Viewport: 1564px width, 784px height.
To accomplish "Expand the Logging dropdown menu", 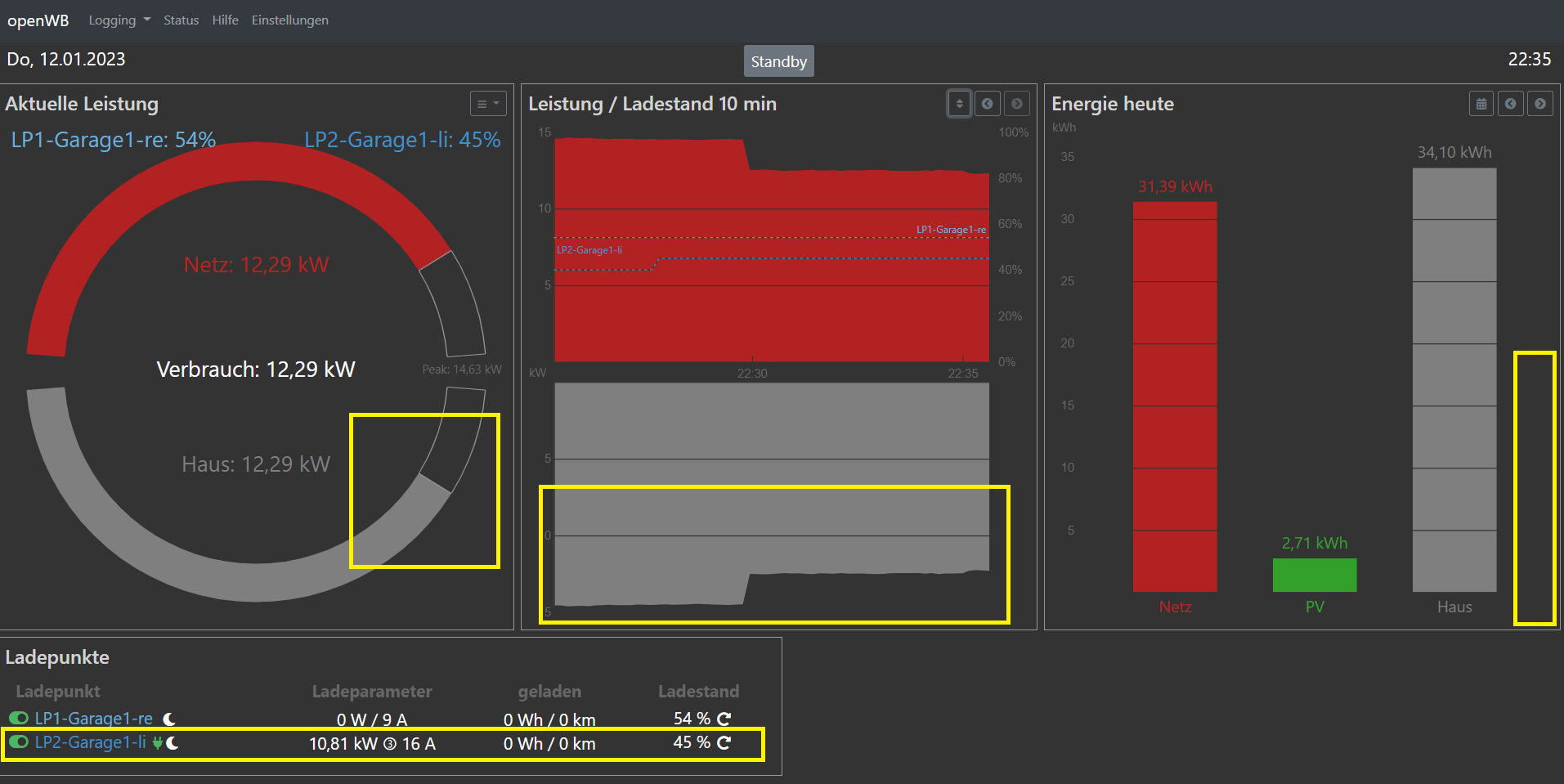I will point(119,20).
